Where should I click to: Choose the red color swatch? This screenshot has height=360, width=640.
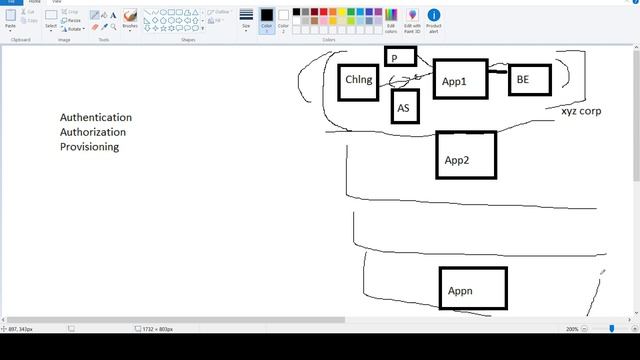pos(324,12)
